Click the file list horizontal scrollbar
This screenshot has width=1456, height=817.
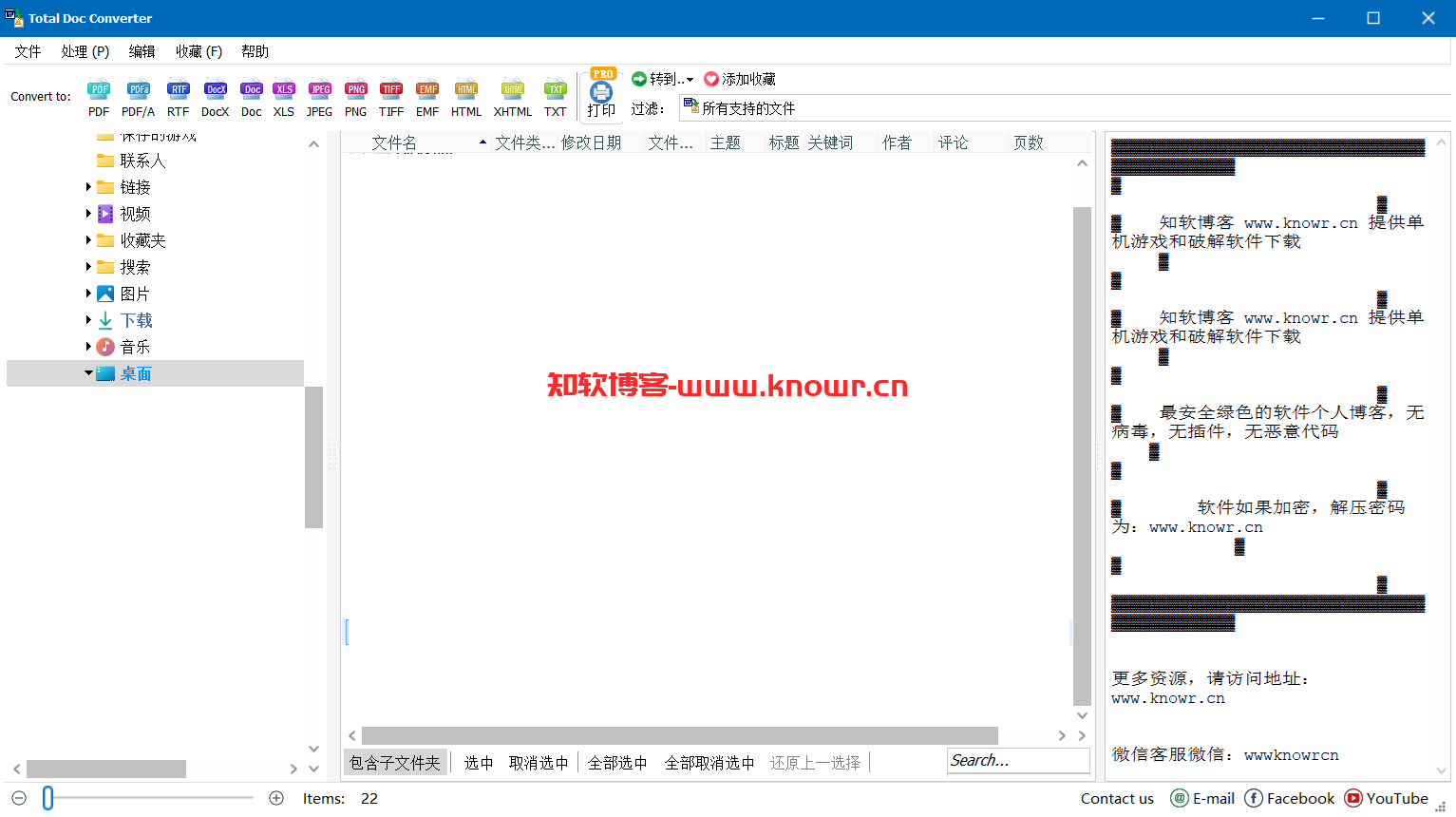(x=679, y=735)
